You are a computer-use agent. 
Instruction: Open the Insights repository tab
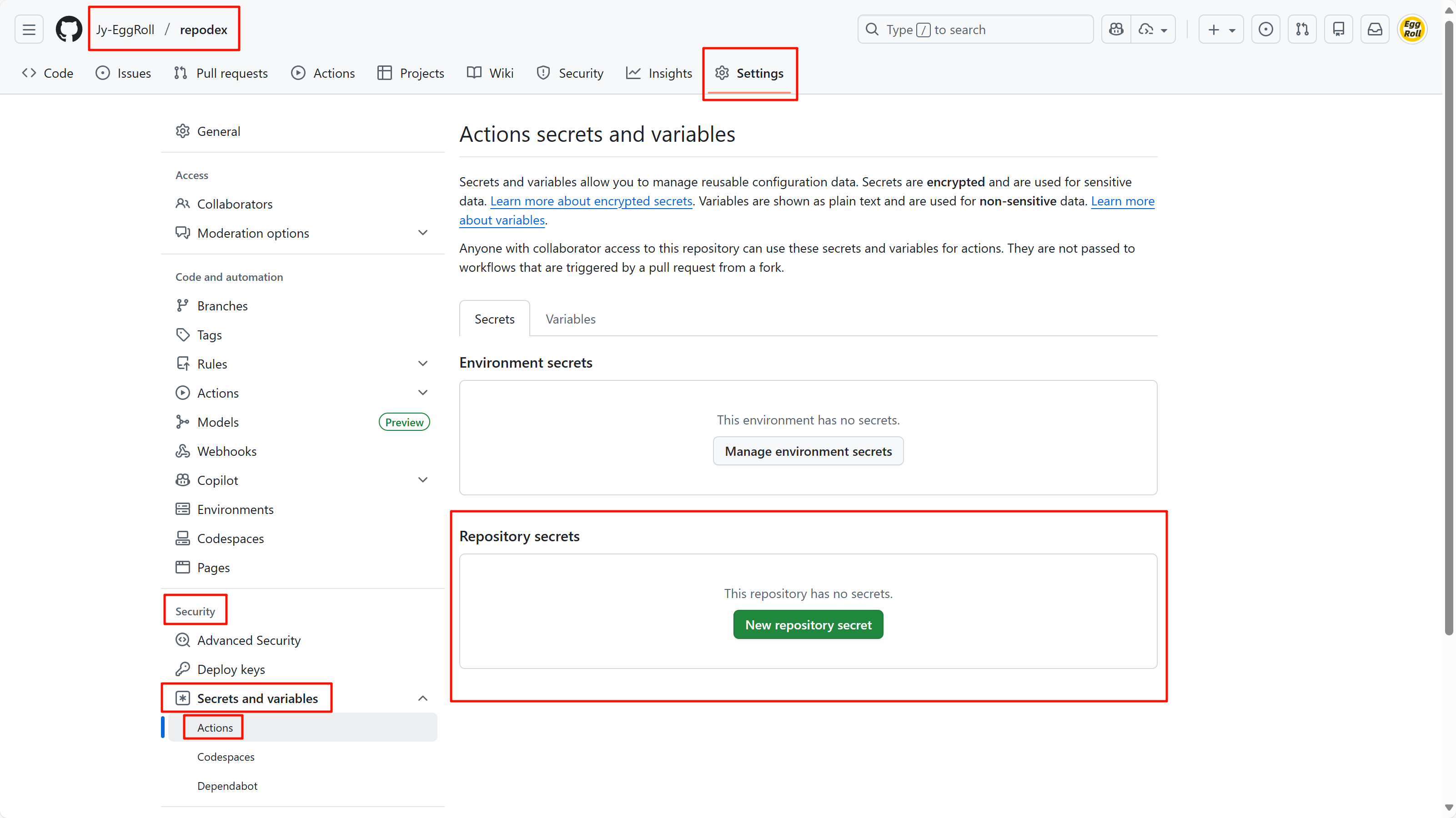pos(659,74)
